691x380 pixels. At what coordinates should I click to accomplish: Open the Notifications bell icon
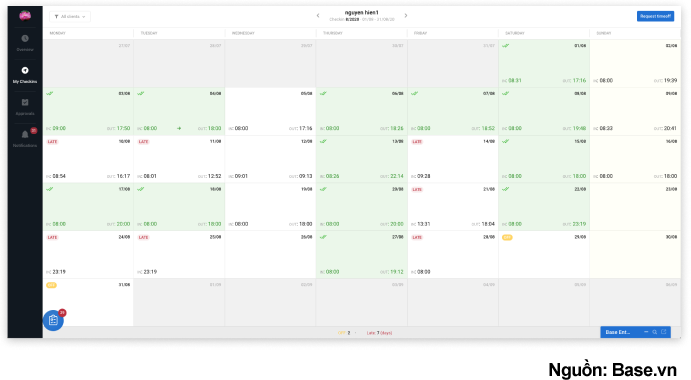25,134
